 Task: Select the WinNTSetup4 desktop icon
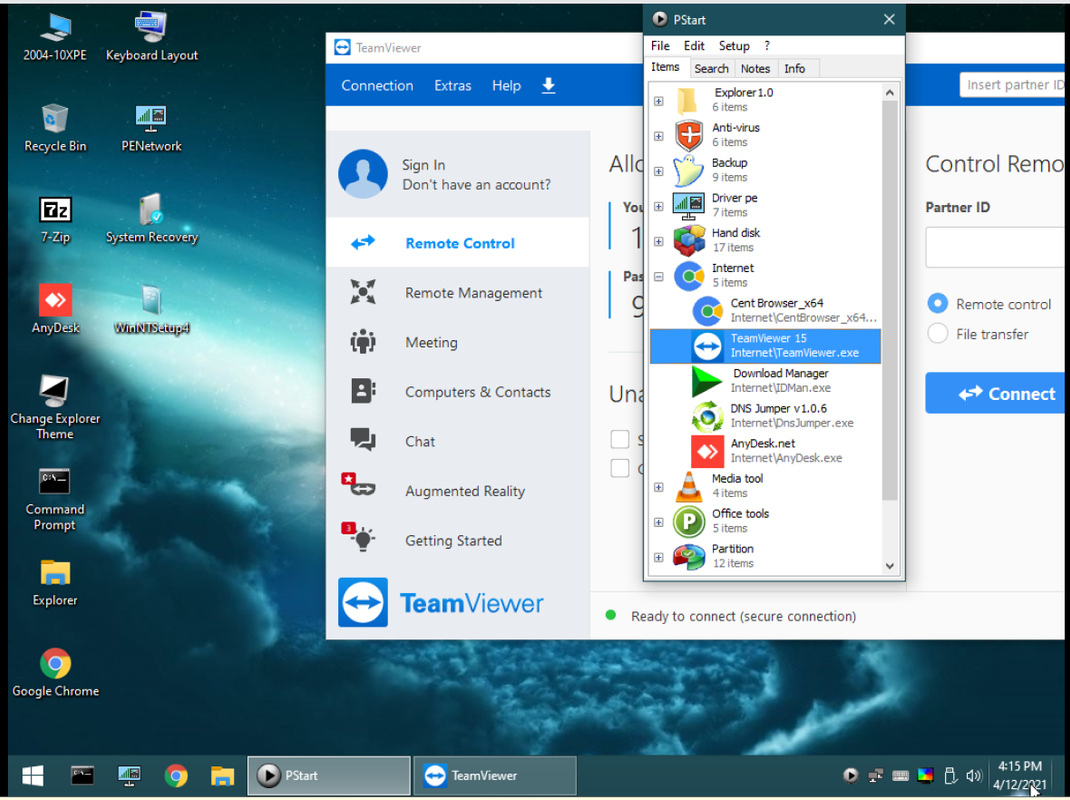pos(151,309)
